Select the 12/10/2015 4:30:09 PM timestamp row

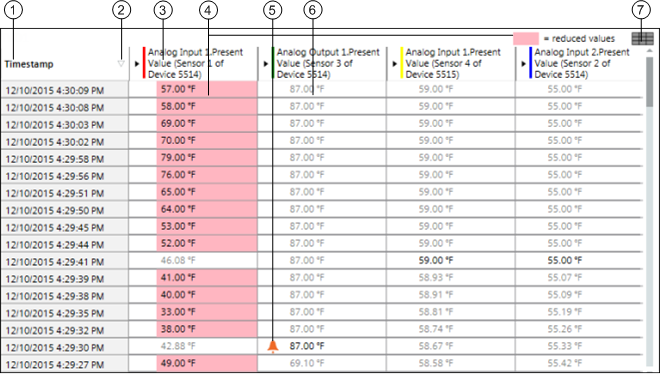(64, 90)
